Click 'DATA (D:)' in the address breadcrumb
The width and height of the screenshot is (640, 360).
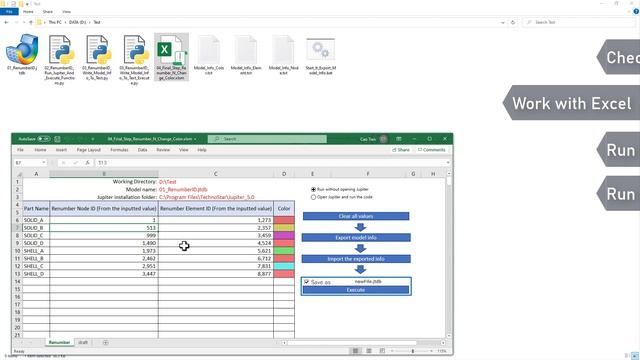click(78, 22)
